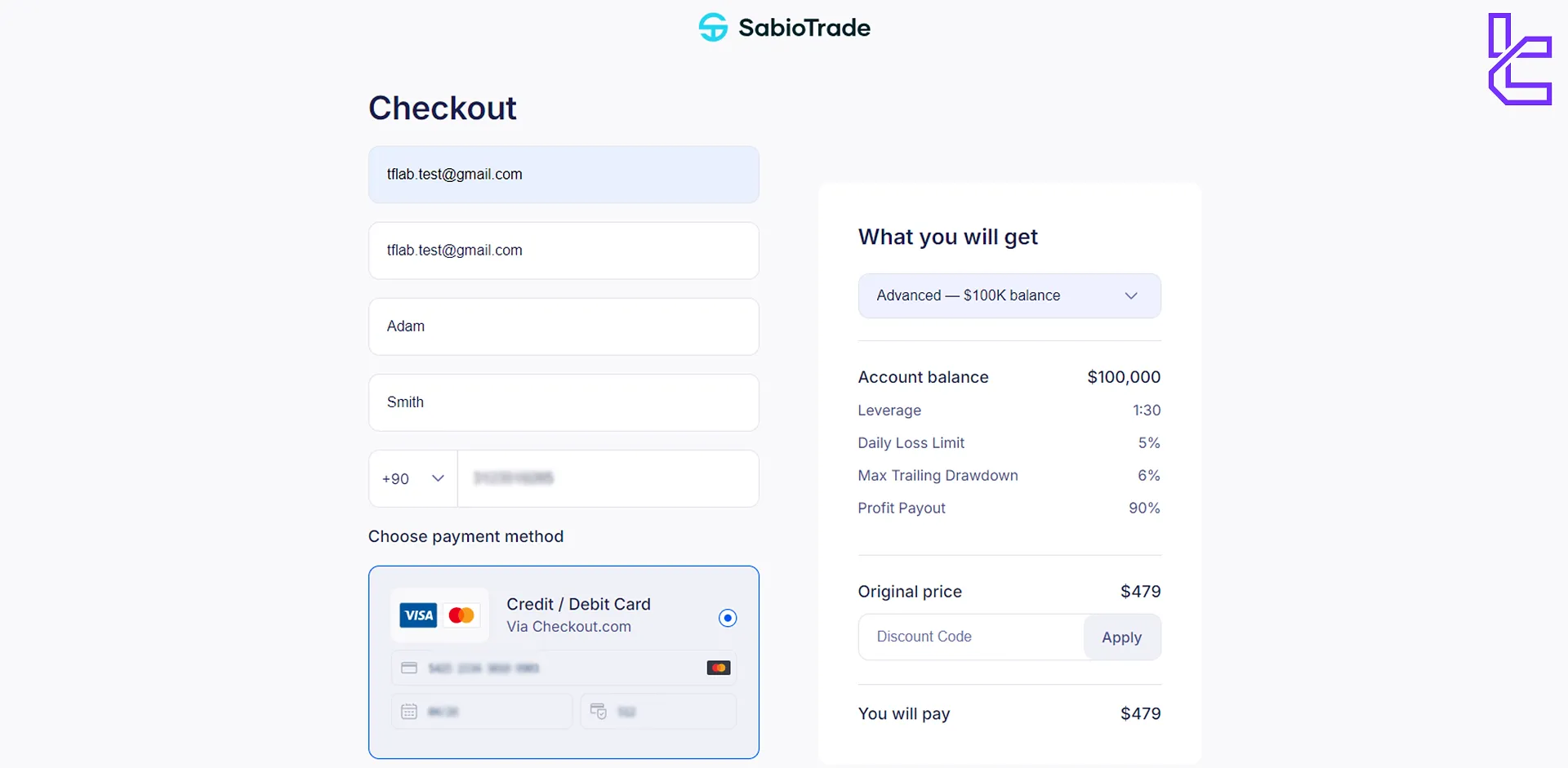Click the Visa card icon
Screen dimensions: 1568x768
(x=418, y=615)
